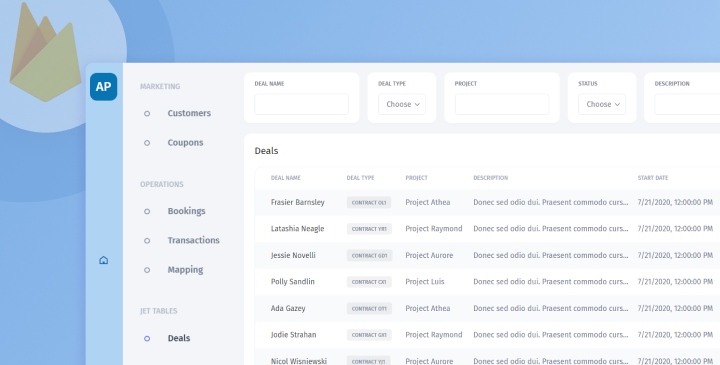Screen dimensions: 720x365
Task: Focus the Project filter field
Action: click(502, 104)
